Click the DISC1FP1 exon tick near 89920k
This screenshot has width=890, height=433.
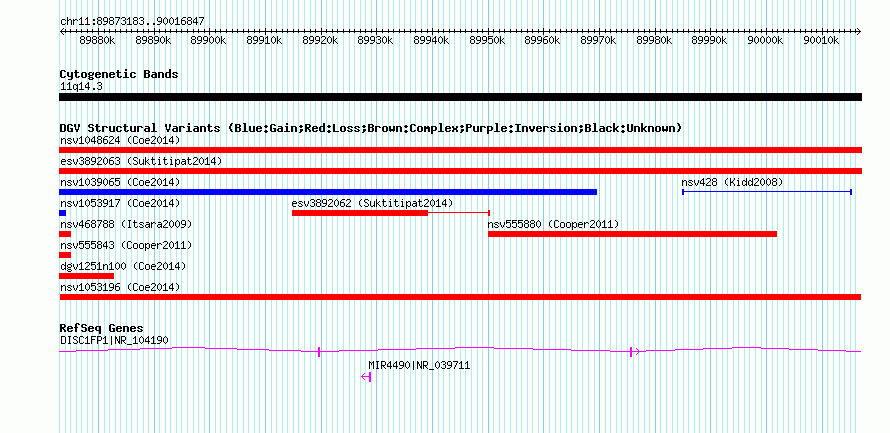point(319,352)
